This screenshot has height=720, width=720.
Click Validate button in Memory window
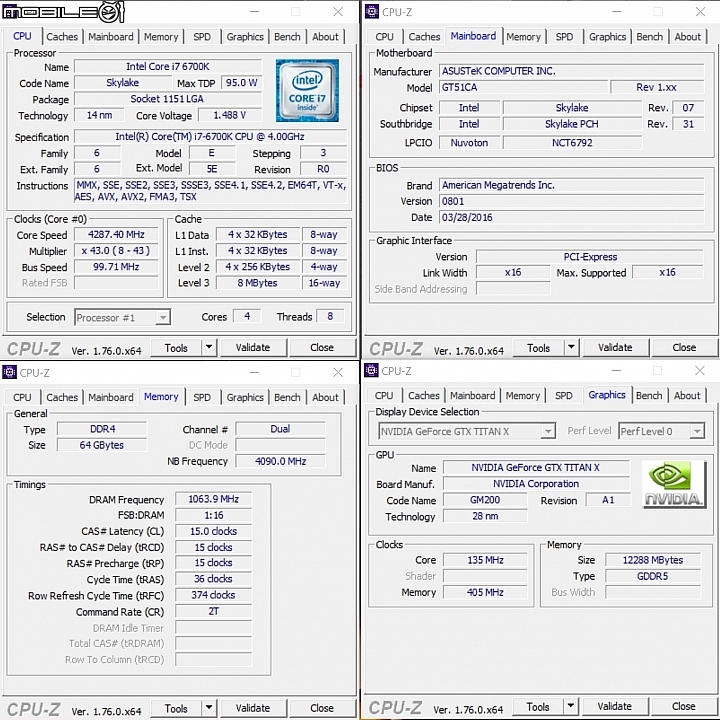[253, 708]
